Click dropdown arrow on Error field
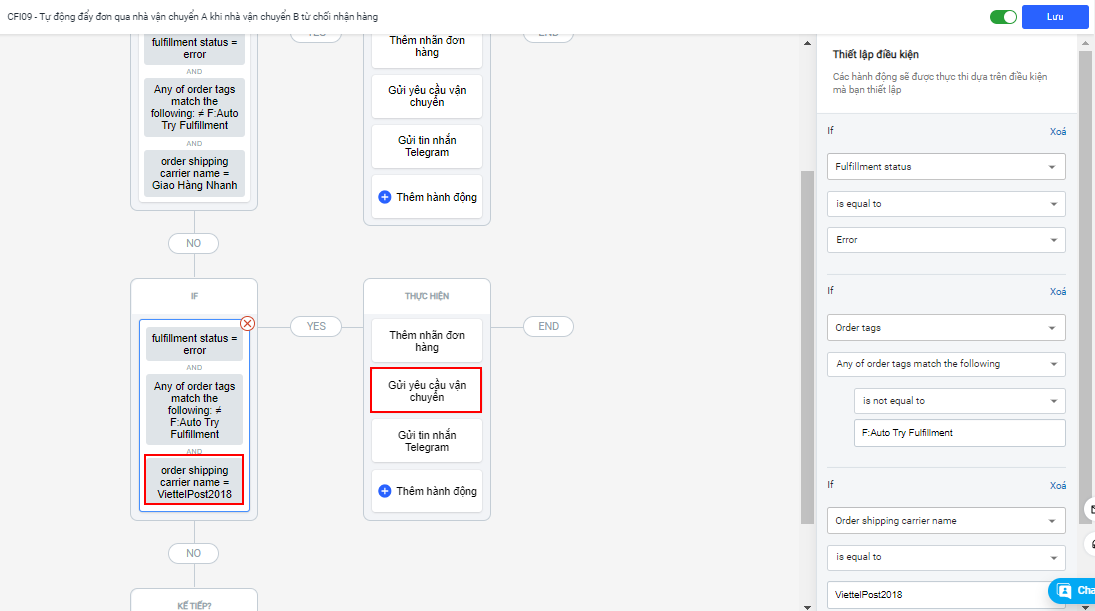The width and height of the screenshot is (1095, 611). tap(1052, 240)
